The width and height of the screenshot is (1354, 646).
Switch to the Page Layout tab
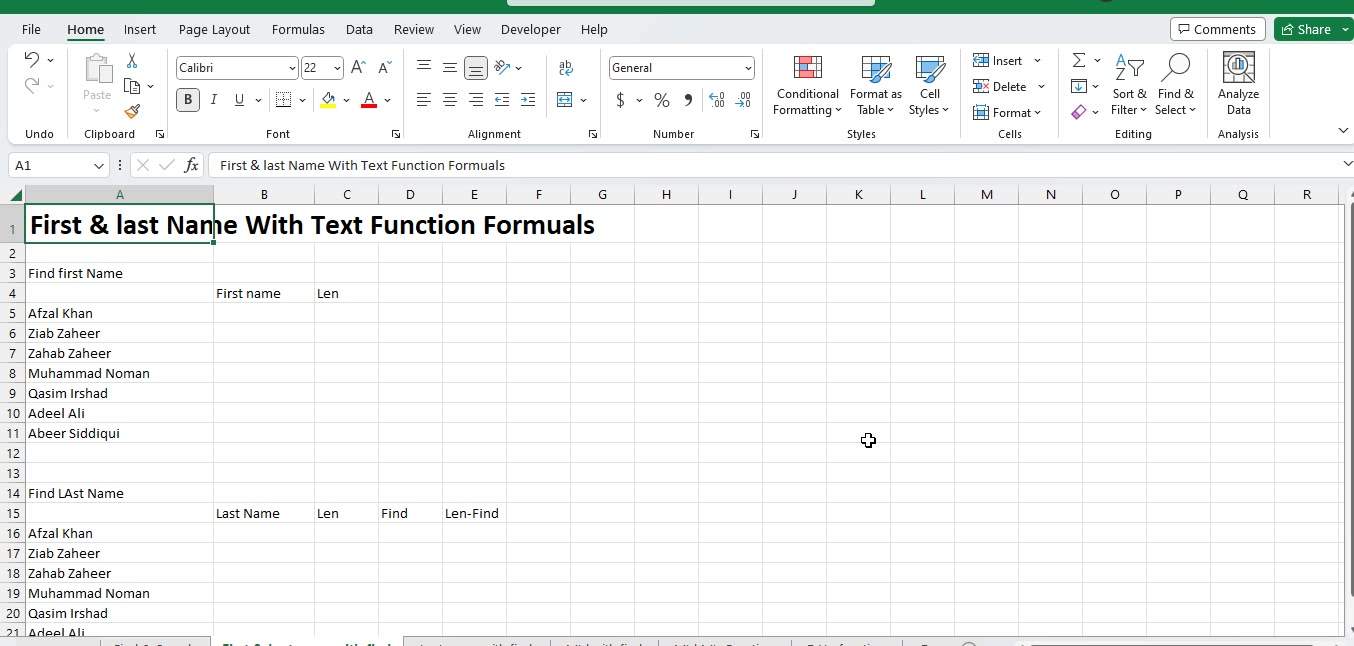[214, 29]
